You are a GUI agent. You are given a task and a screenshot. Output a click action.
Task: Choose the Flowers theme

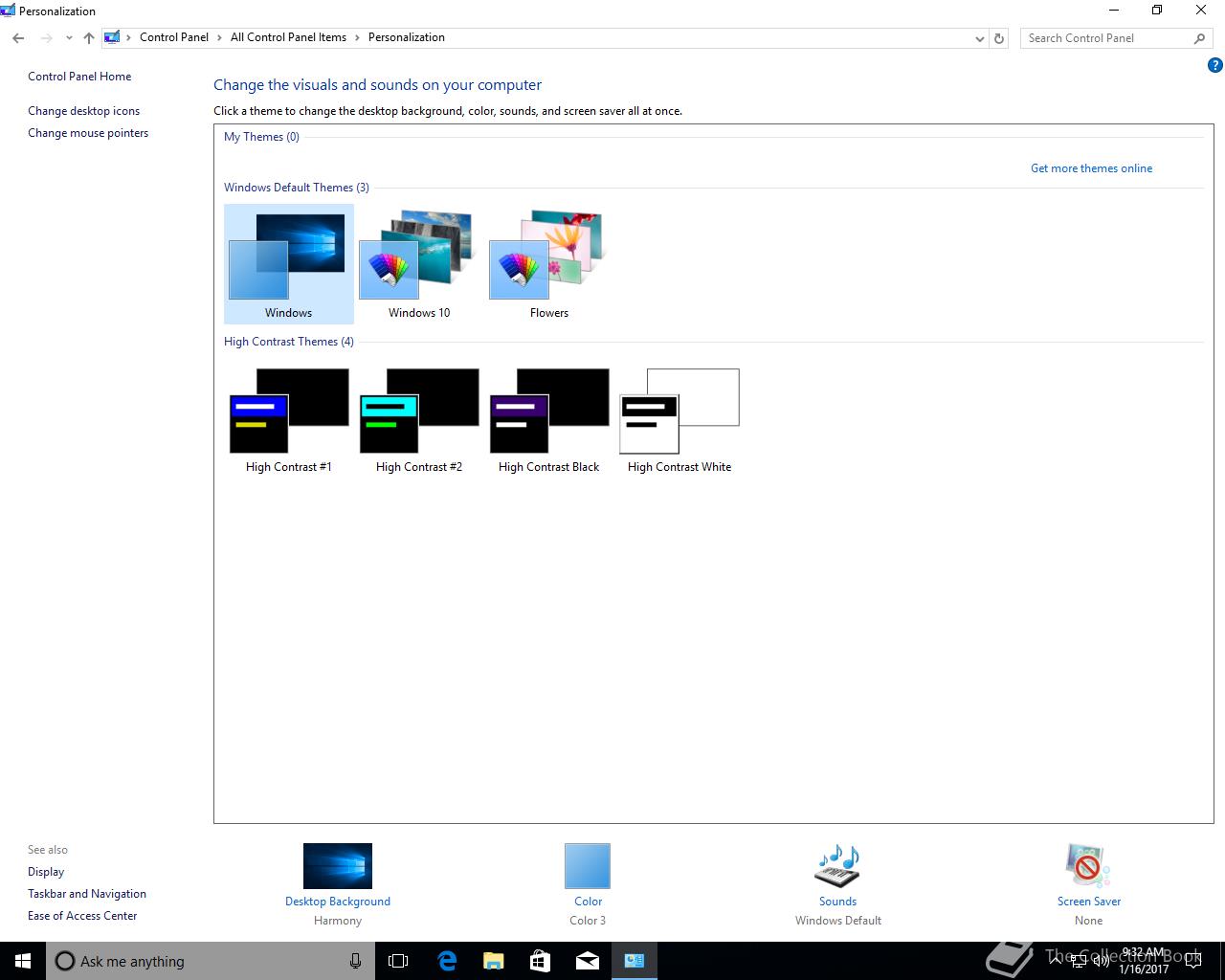[548, 264]
